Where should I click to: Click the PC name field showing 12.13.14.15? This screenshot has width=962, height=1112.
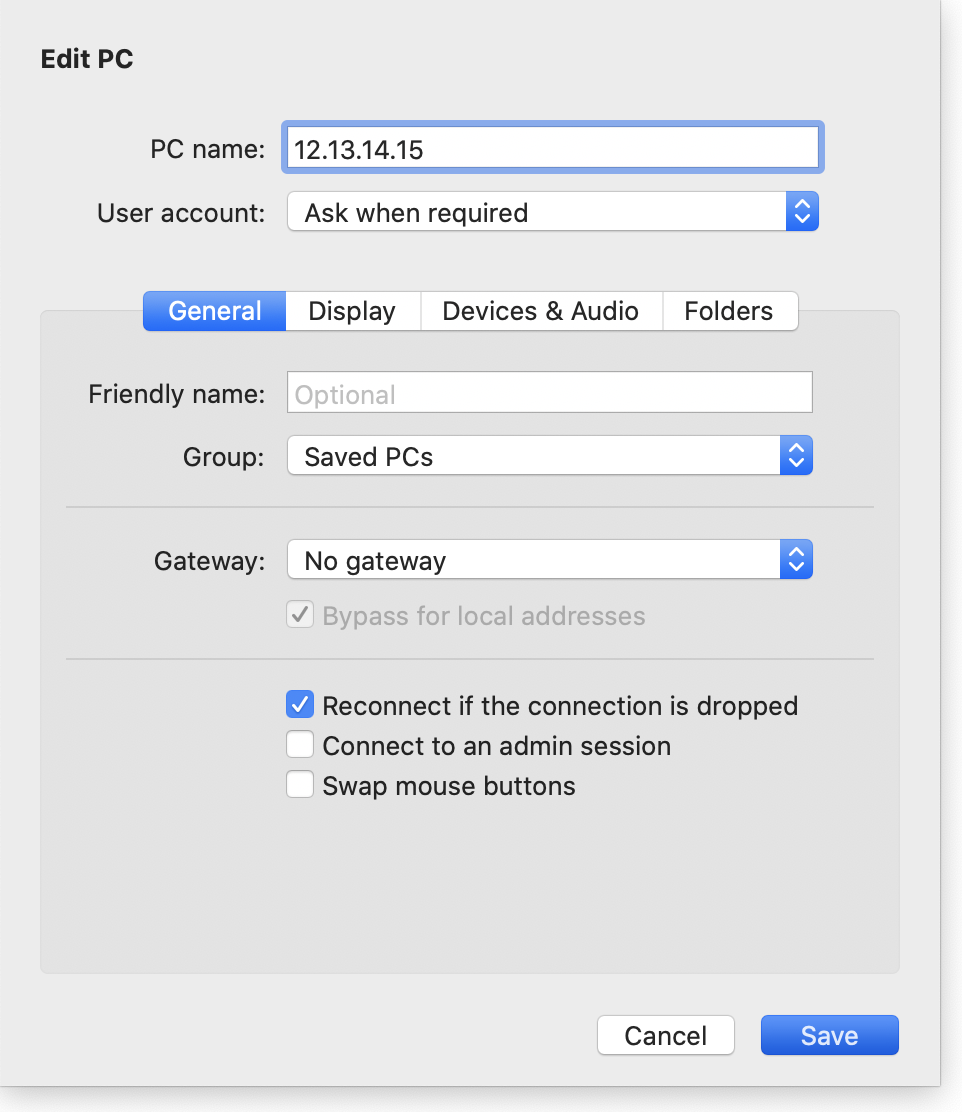tap(552, 146)
